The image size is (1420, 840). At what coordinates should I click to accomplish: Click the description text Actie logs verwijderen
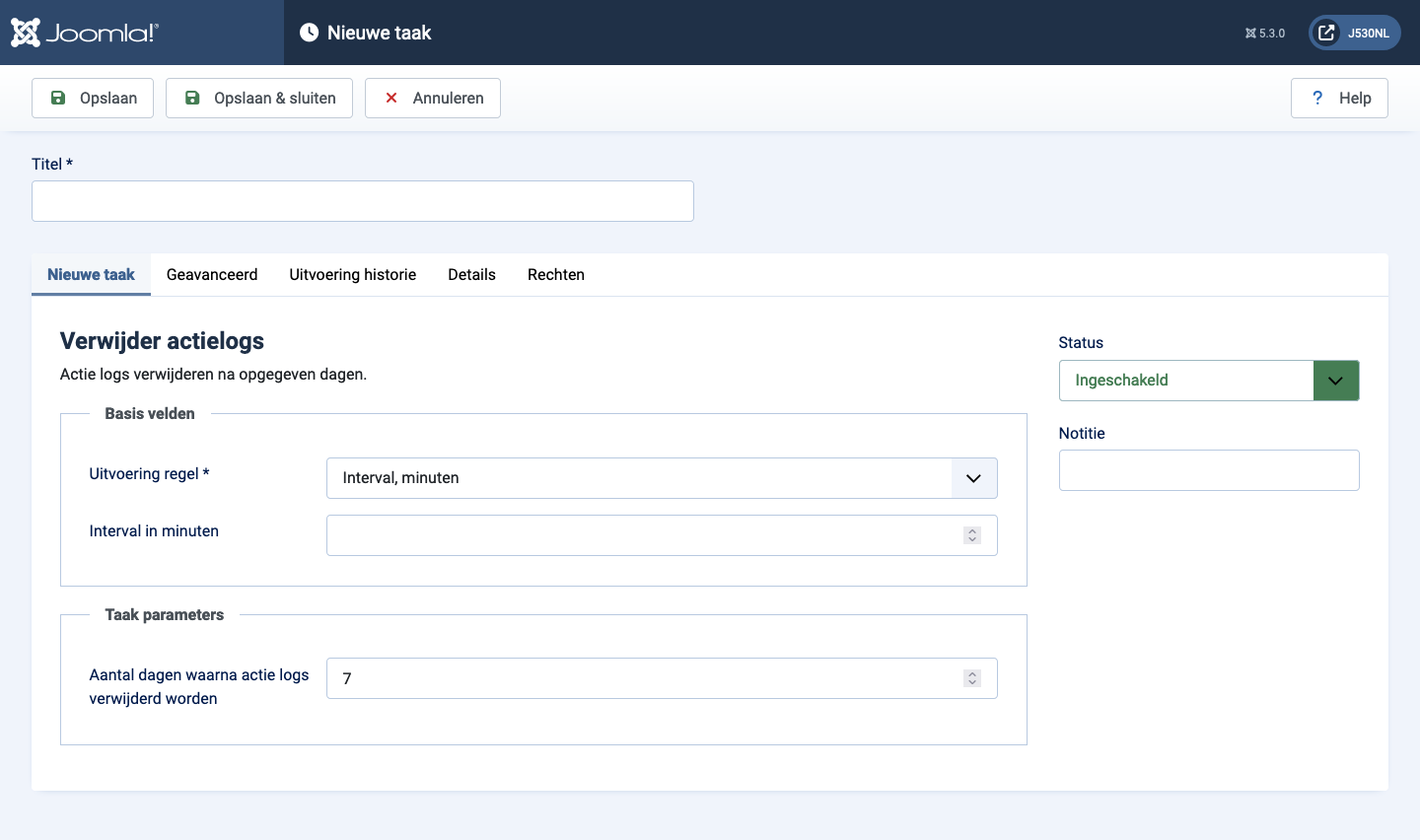pos(213,374)
